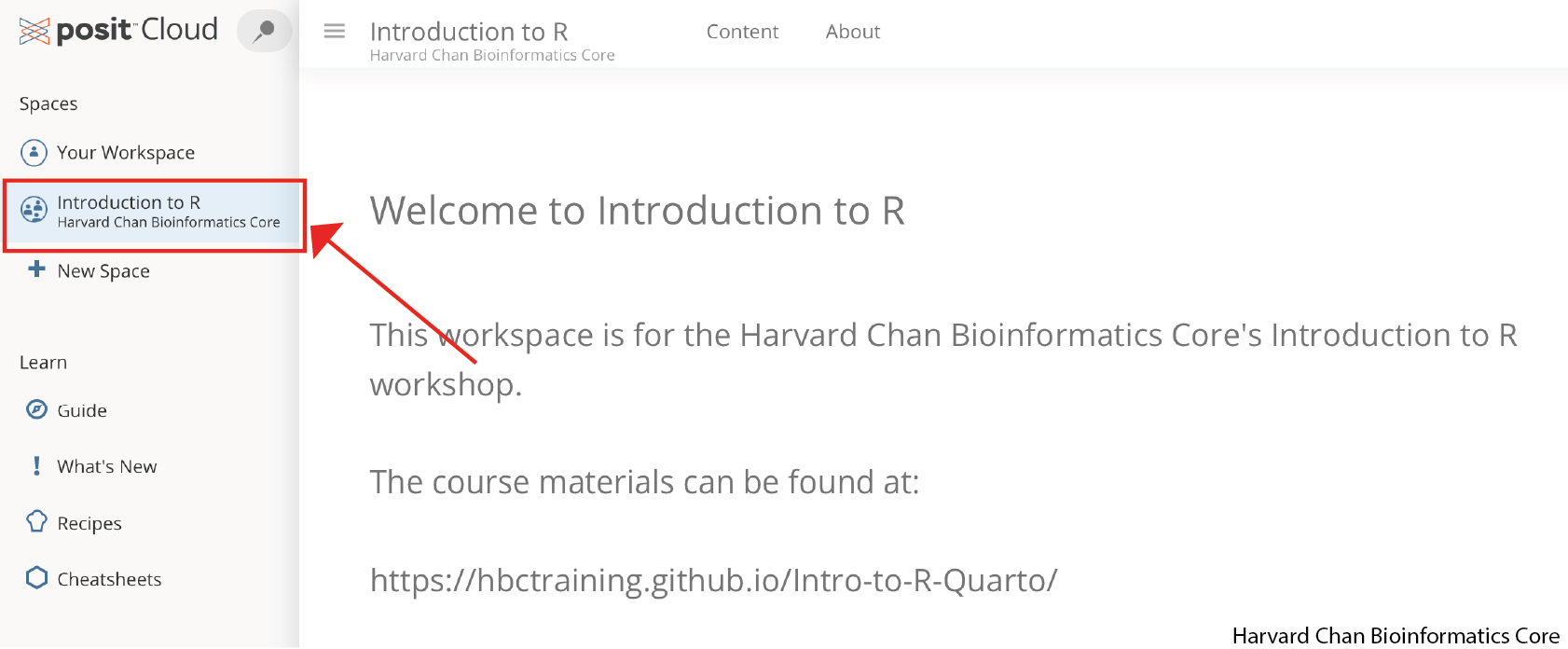This screenshot has width=1568, height=649.
Task: Select Introduction to R space label
Action: tap(129, 202)
